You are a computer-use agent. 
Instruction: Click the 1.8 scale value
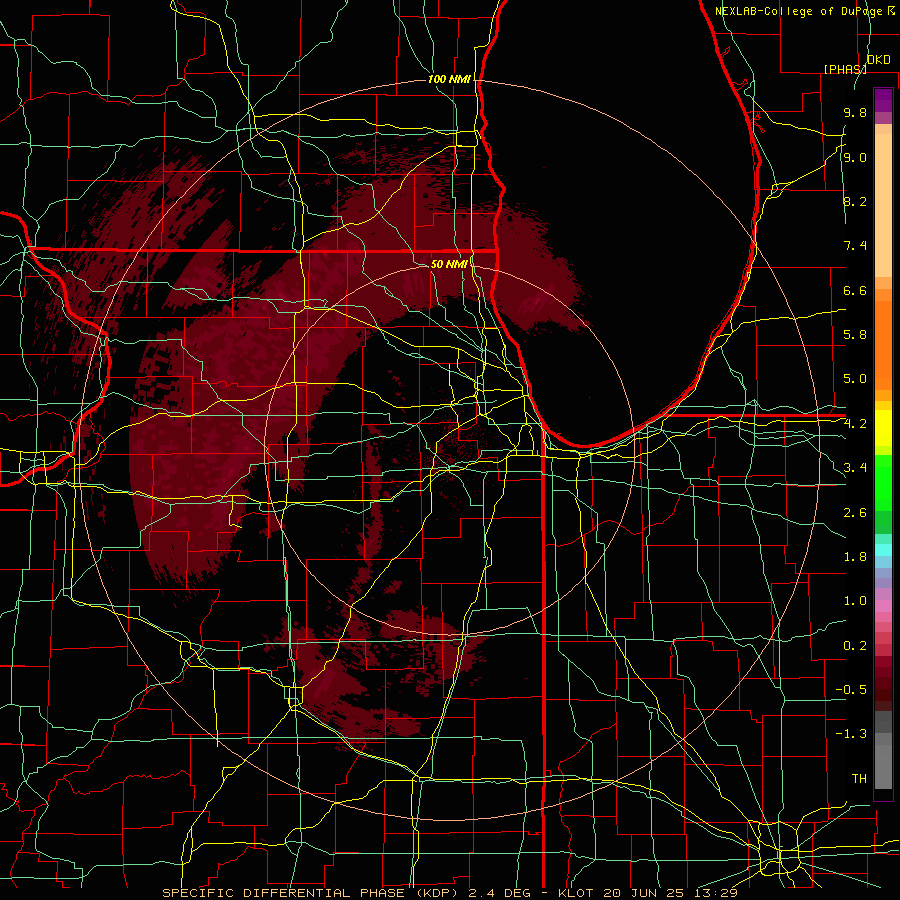[x=855, y=557]
